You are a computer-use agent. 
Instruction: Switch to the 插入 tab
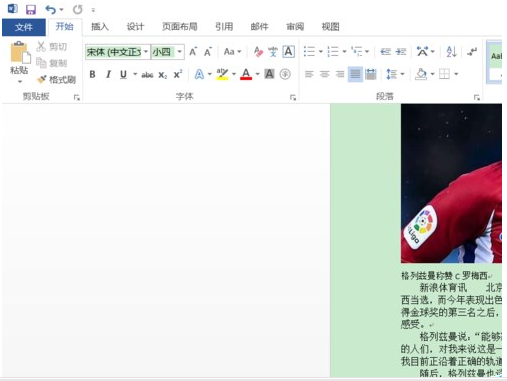100,27
